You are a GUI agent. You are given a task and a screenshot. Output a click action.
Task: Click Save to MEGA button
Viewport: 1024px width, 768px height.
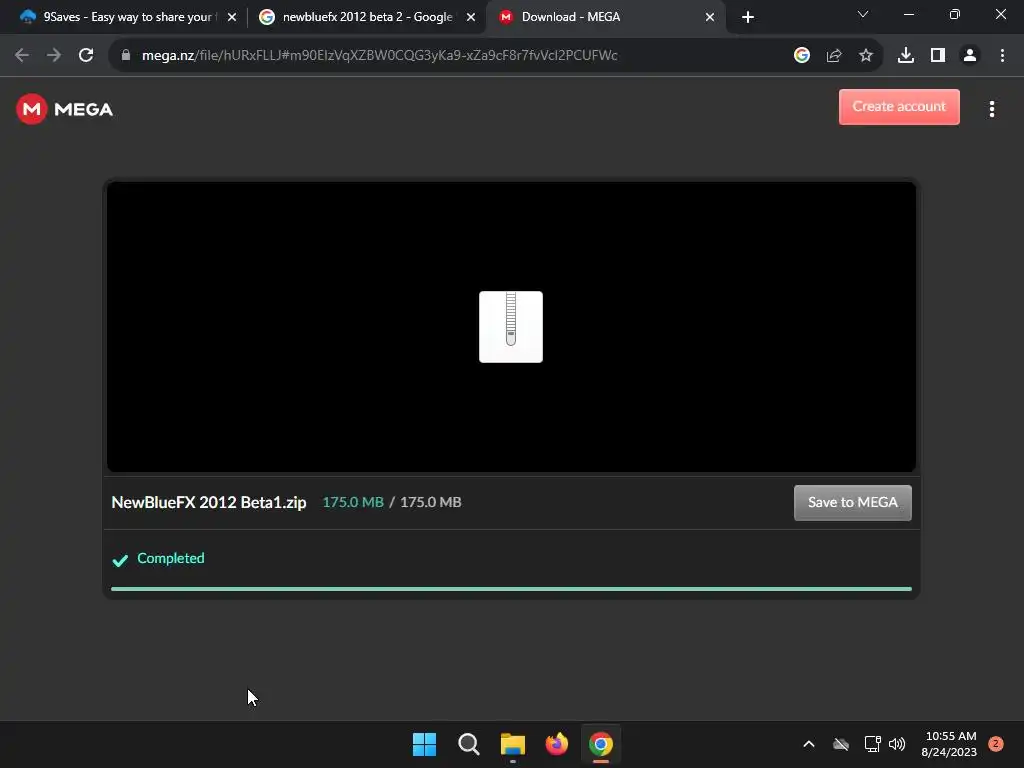point(852,502)
